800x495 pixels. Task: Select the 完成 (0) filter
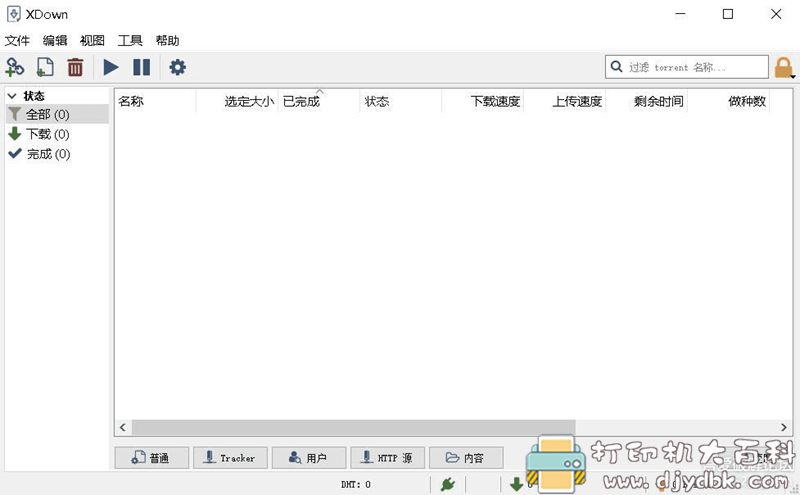coord(57,154)
